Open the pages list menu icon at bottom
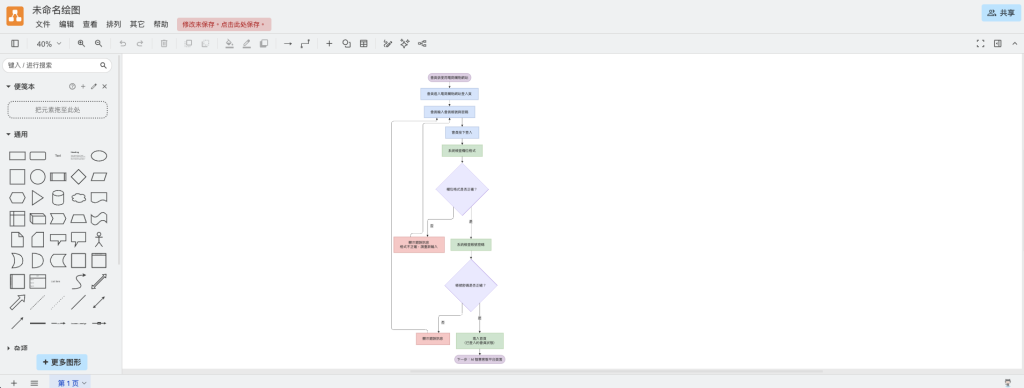 34,383
